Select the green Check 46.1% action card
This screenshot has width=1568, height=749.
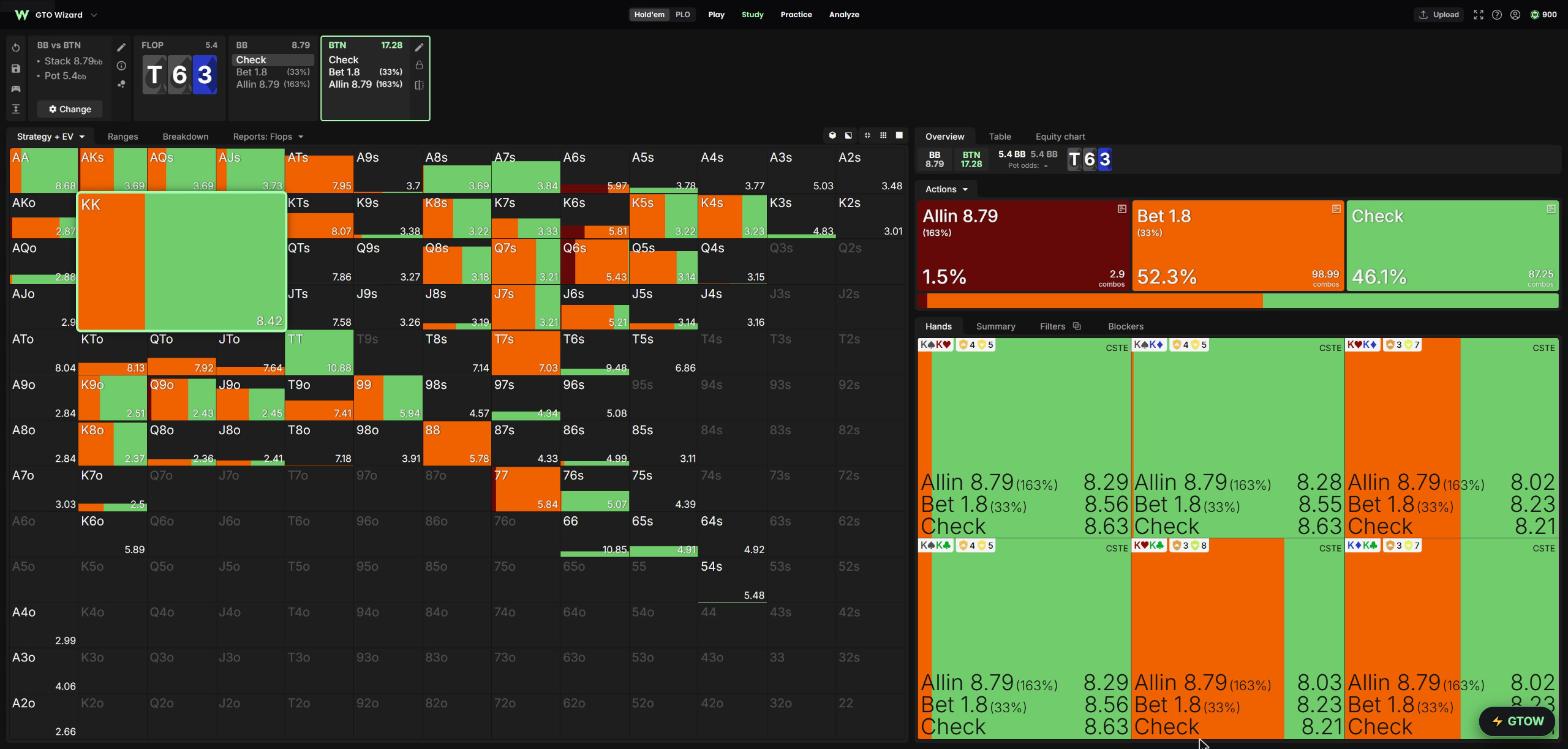click(x=1452, y=246)
